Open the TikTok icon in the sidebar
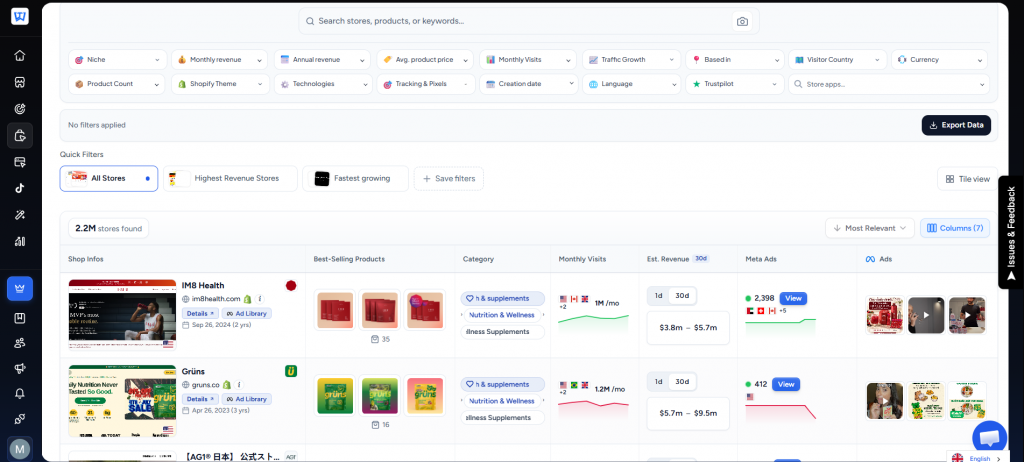This screenshot has height=462, width=1024. click(x=20, y=188)
